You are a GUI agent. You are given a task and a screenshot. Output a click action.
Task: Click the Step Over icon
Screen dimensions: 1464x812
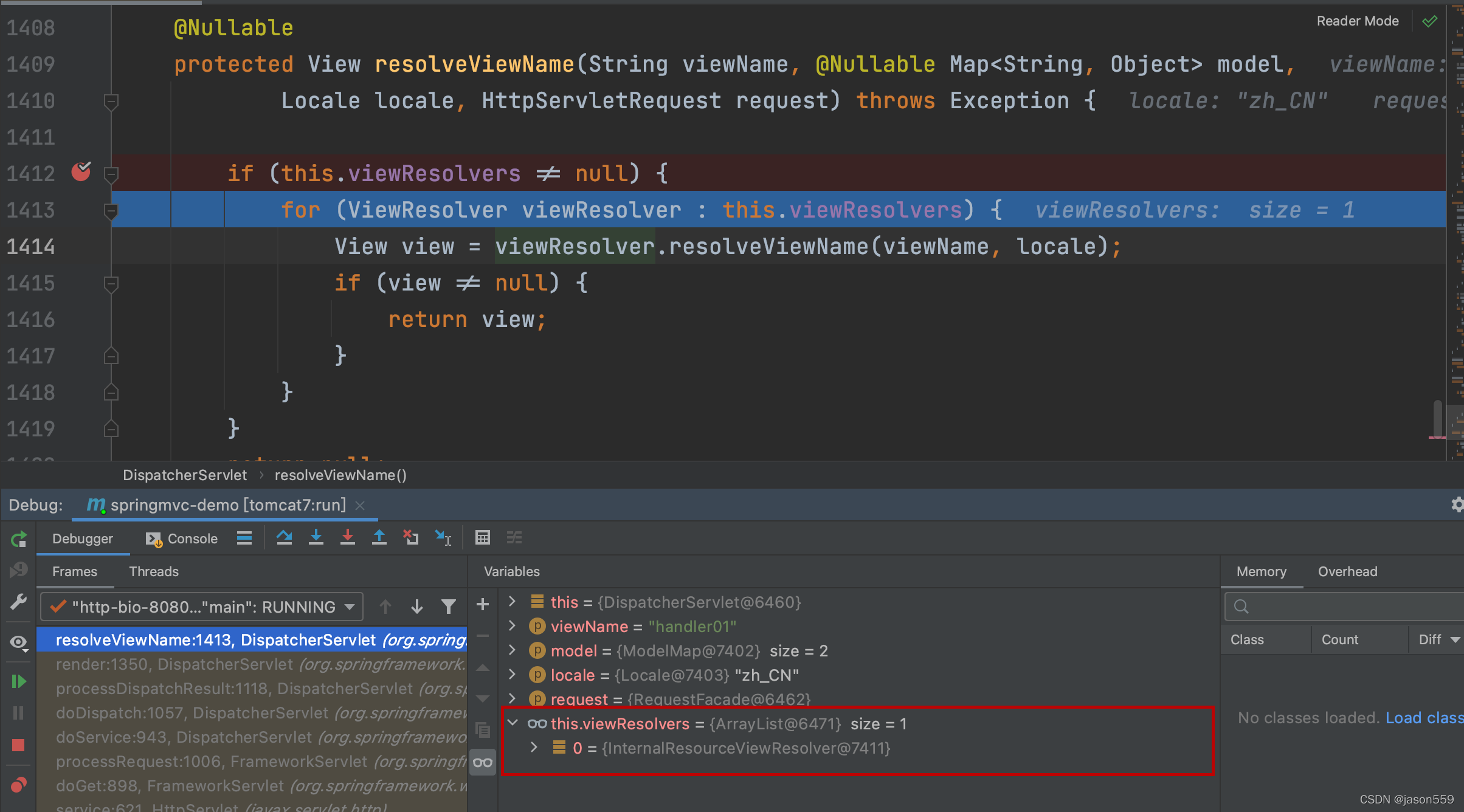coord(284,538)
